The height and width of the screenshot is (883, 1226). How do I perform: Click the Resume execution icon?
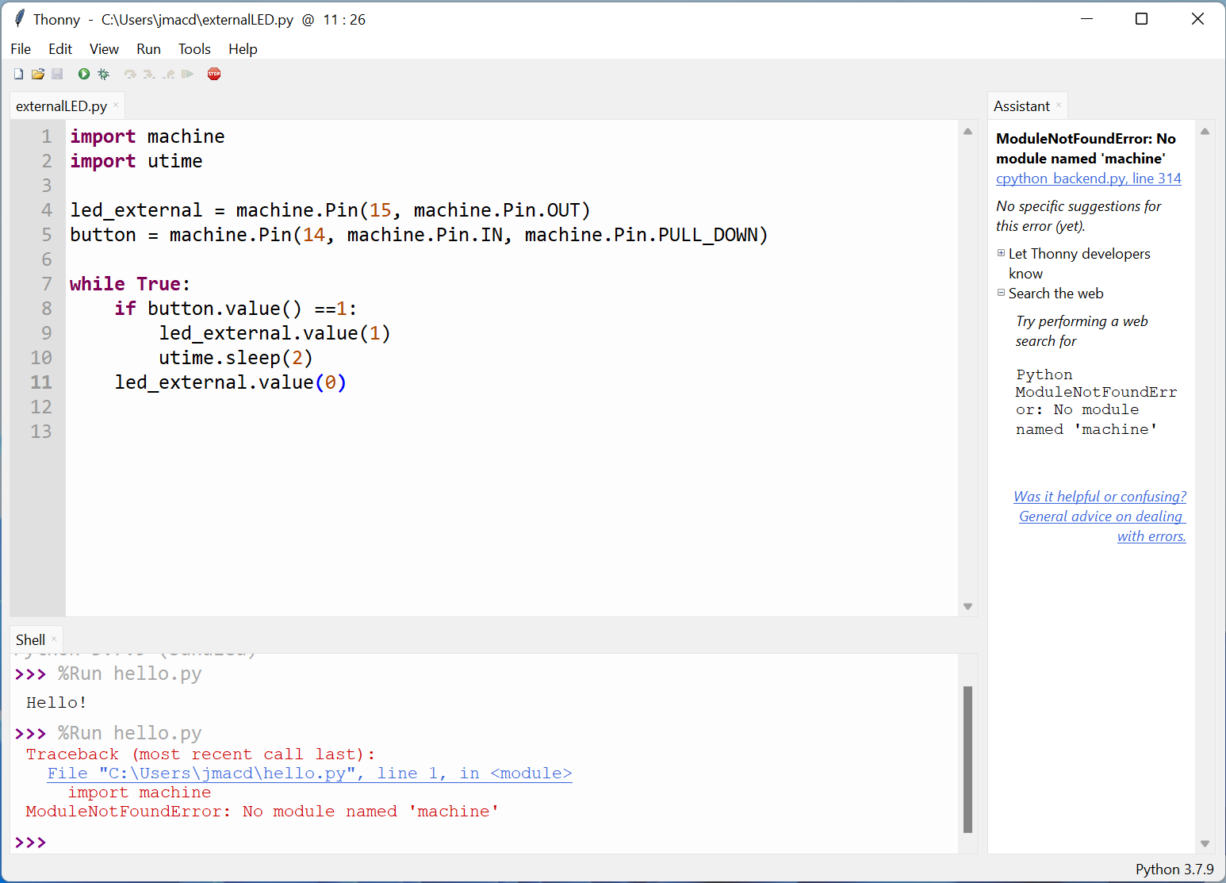[188, 73]
